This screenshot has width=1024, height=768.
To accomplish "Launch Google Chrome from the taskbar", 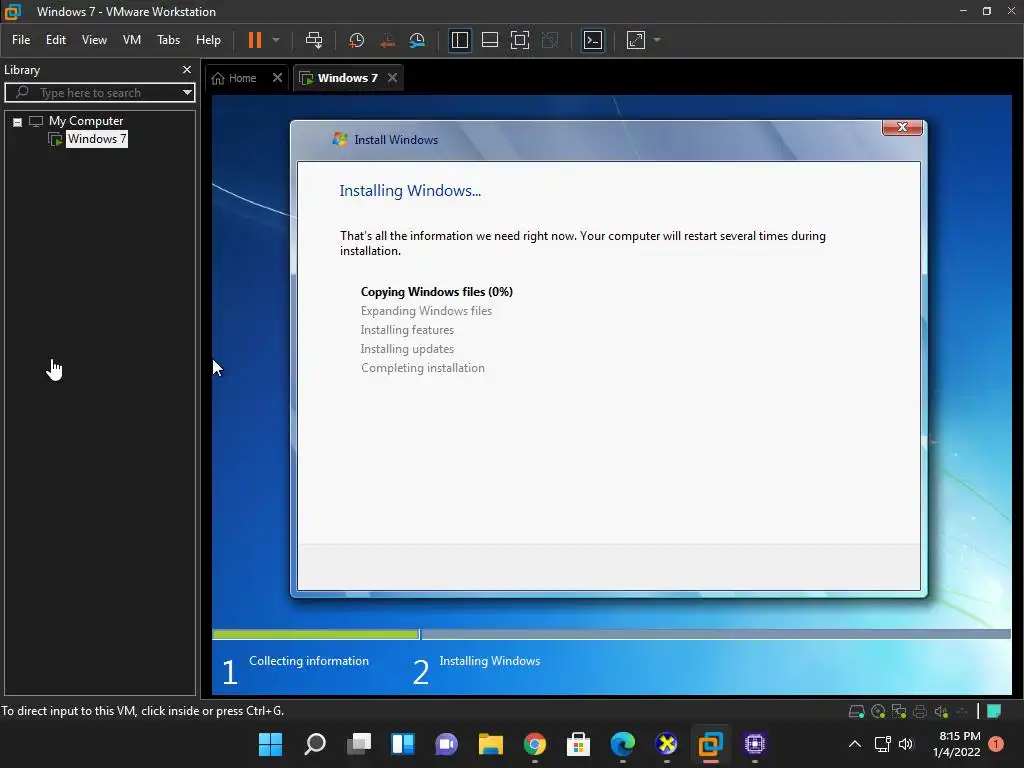I will tap(535, 744).
